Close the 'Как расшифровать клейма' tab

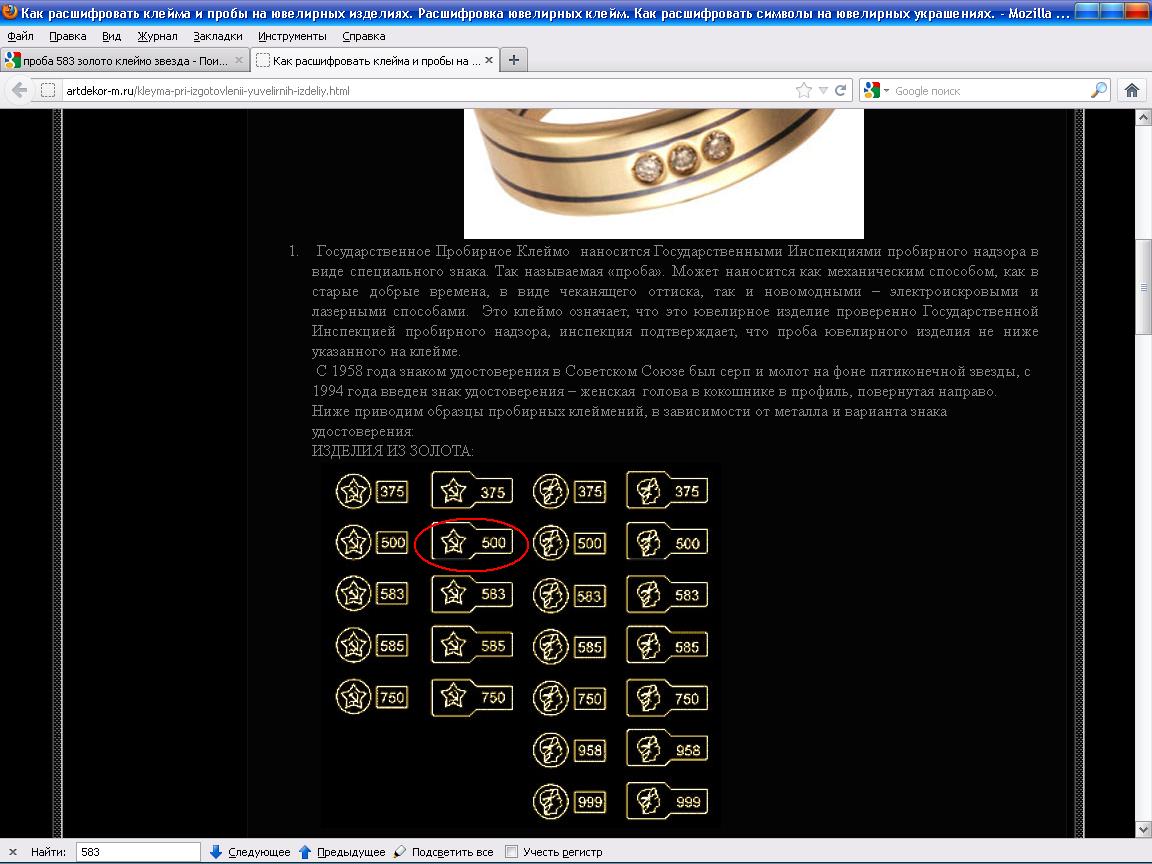(489, 60)
